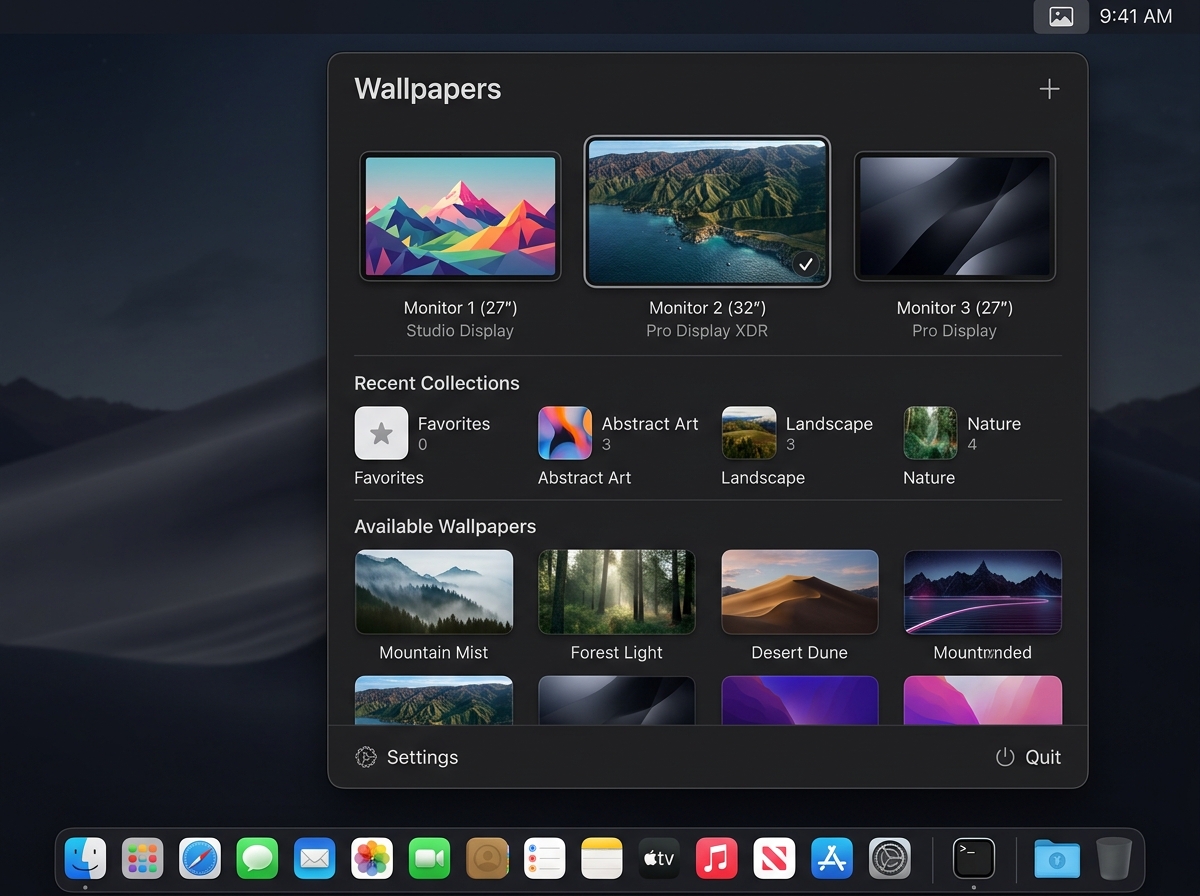Choose the Desert Dune wallpaper thumbnail
This screenshot has height=896, width=1200.
pos(800,592)
